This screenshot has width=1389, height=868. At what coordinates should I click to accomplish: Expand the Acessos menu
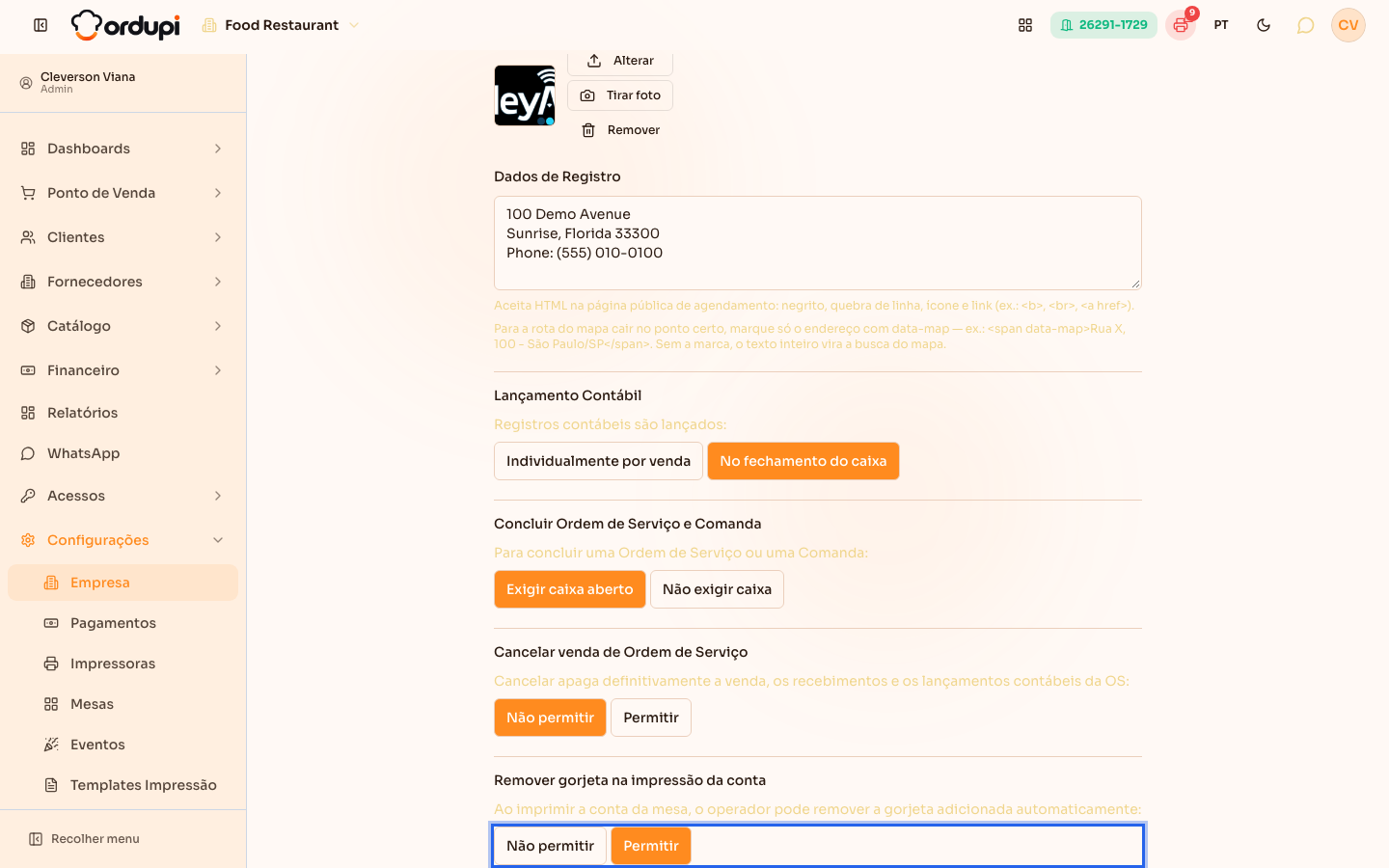click(x=123, y=496)
